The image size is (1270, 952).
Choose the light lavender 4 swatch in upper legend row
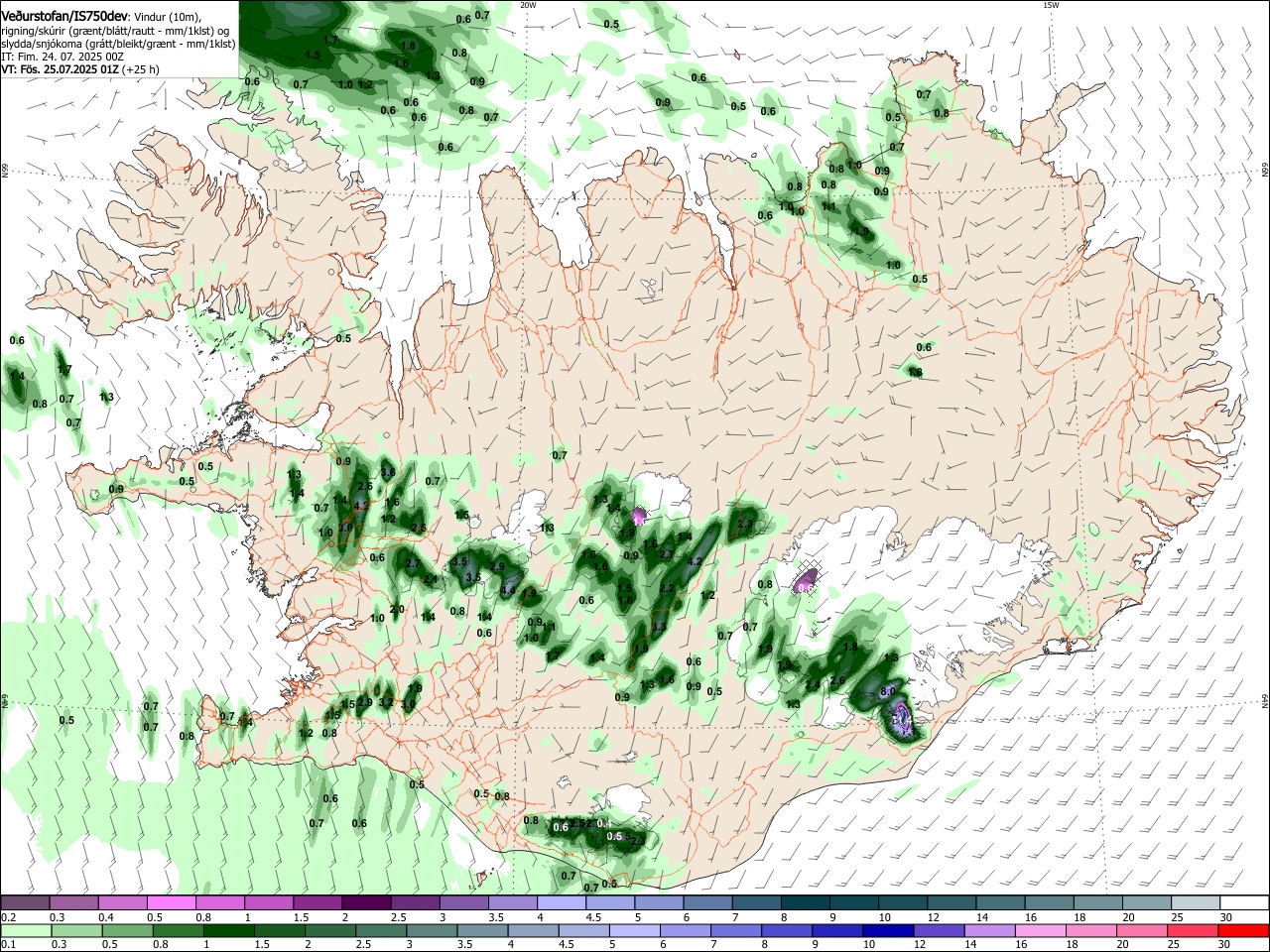tap(561, 902)
